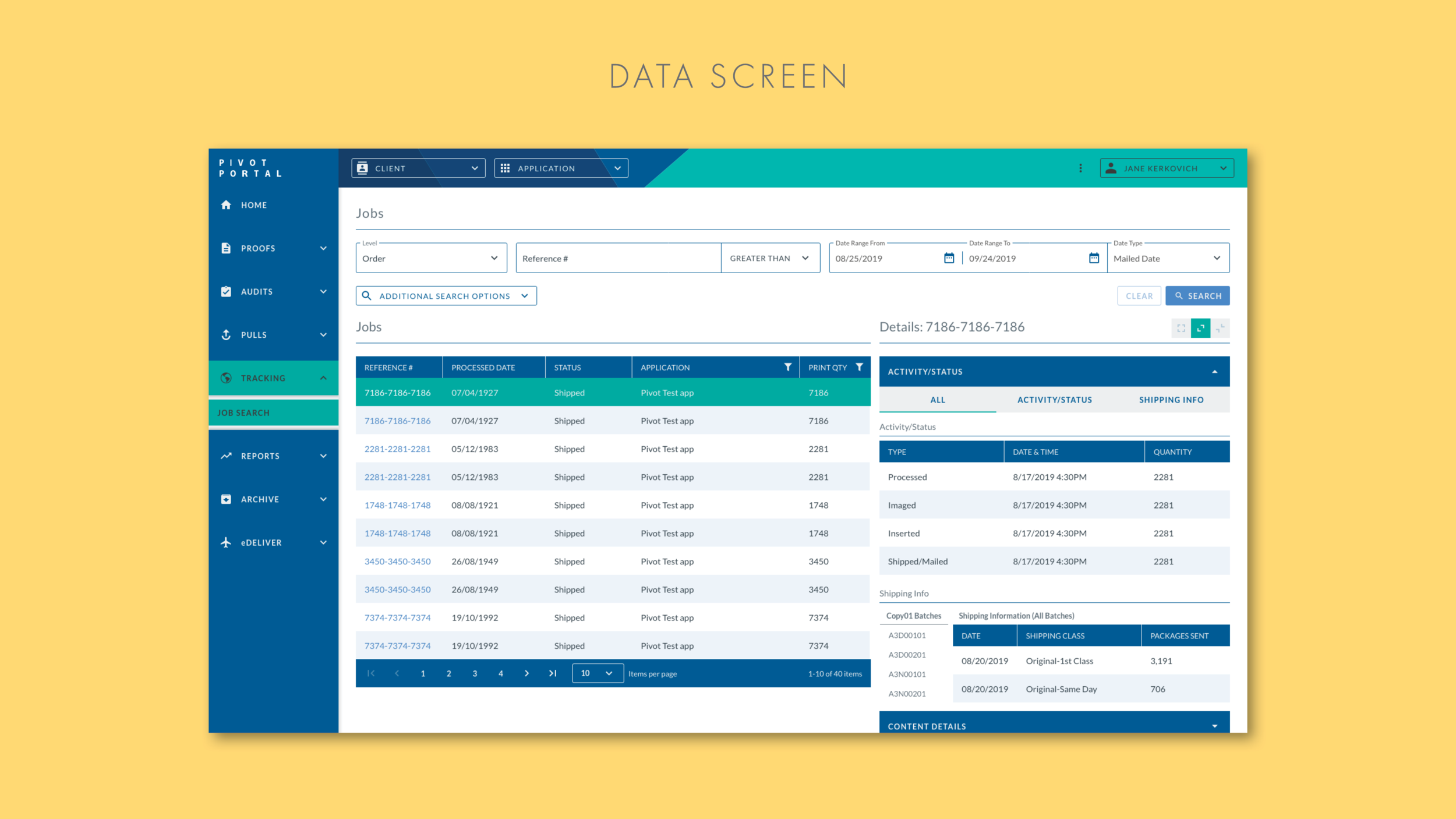Open the Level dropdown showing Order
The width and height of the screenshot is (1456, 819).
point(431,258)
